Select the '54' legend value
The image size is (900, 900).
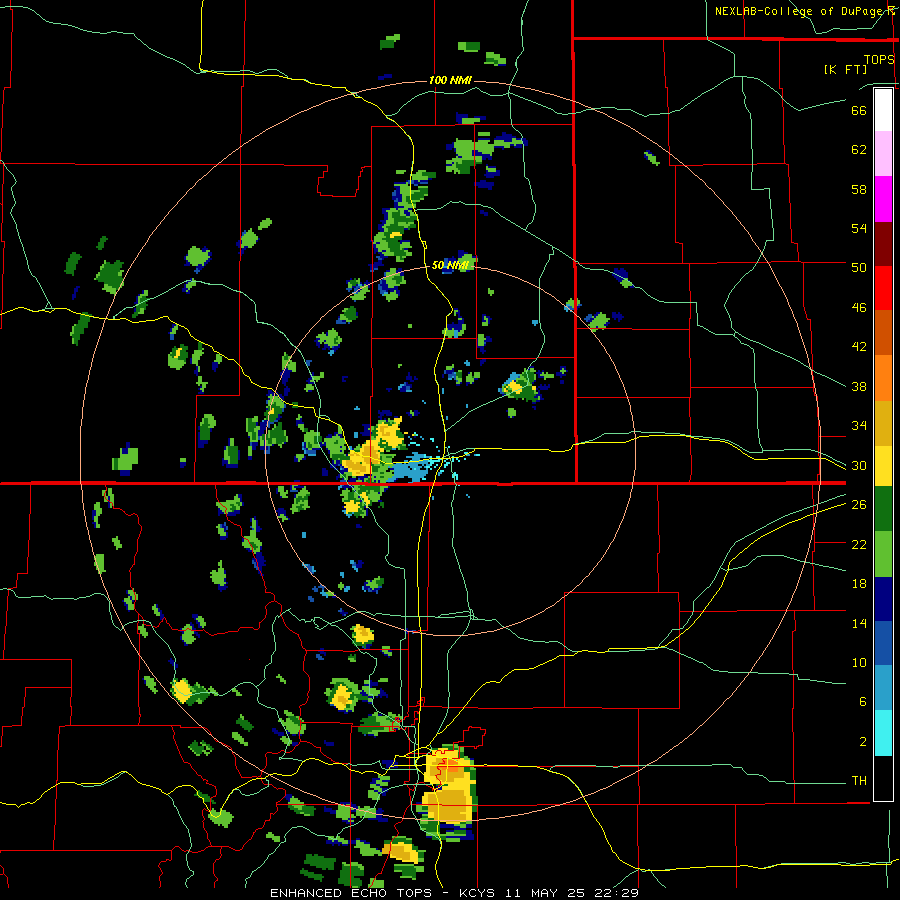[x=859, y=228]
